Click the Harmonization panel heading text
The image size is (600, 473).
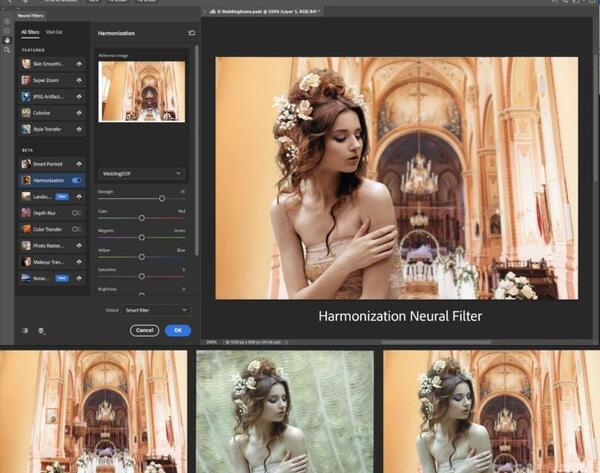116,33
